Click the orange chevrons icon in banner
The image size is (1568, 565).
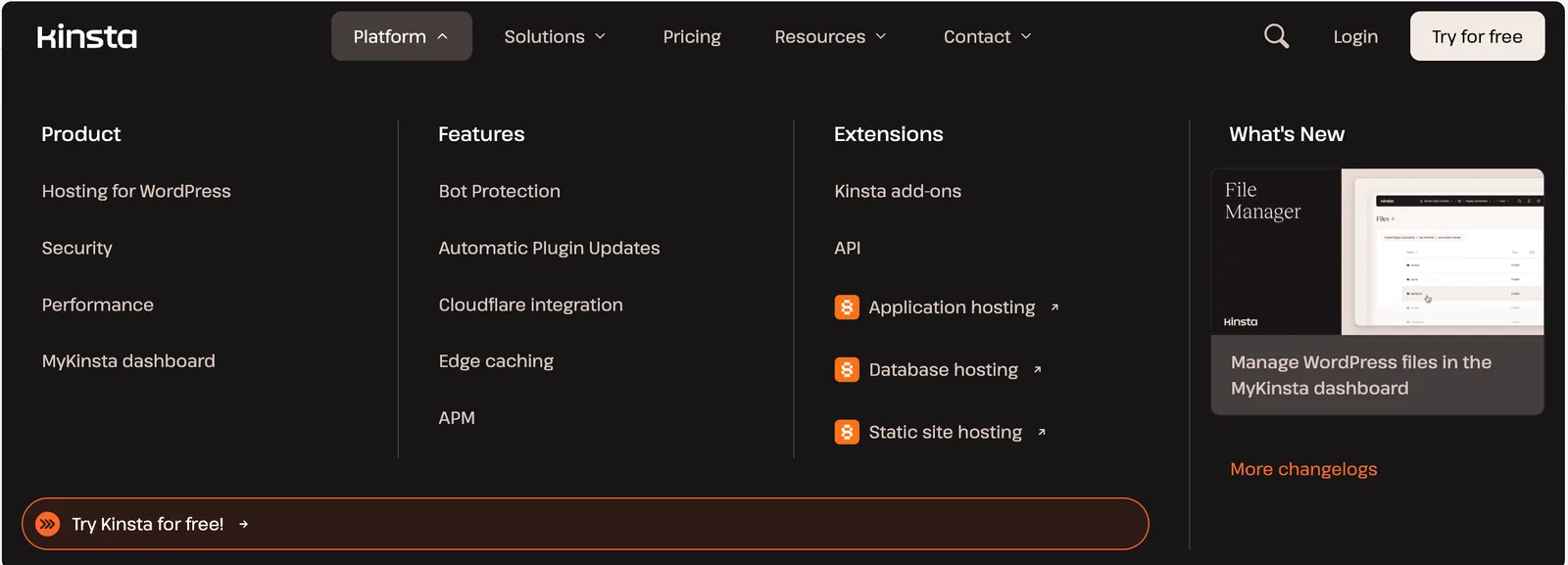click(x=47, y=524)
